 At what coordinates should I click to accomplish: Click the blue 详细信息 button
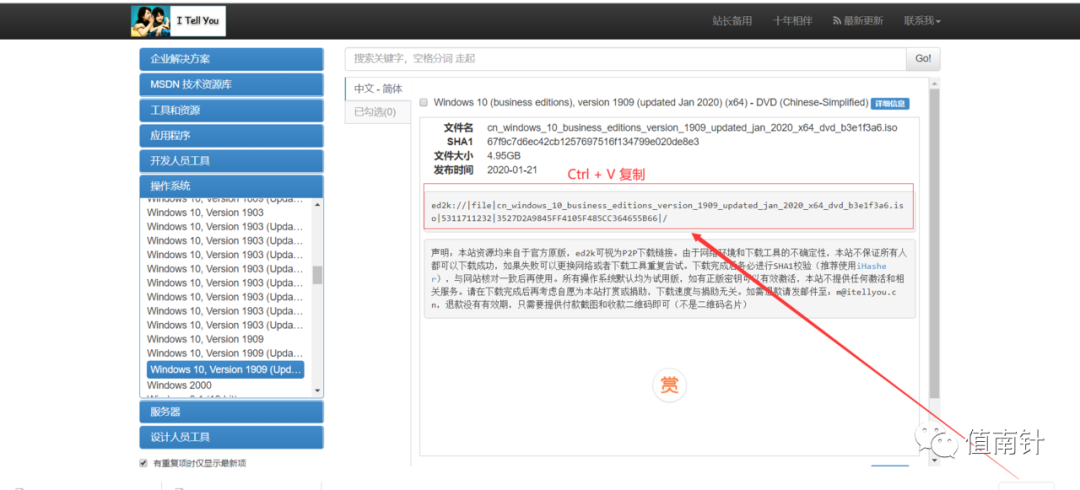pyautogui.click(x=890, y=103)
